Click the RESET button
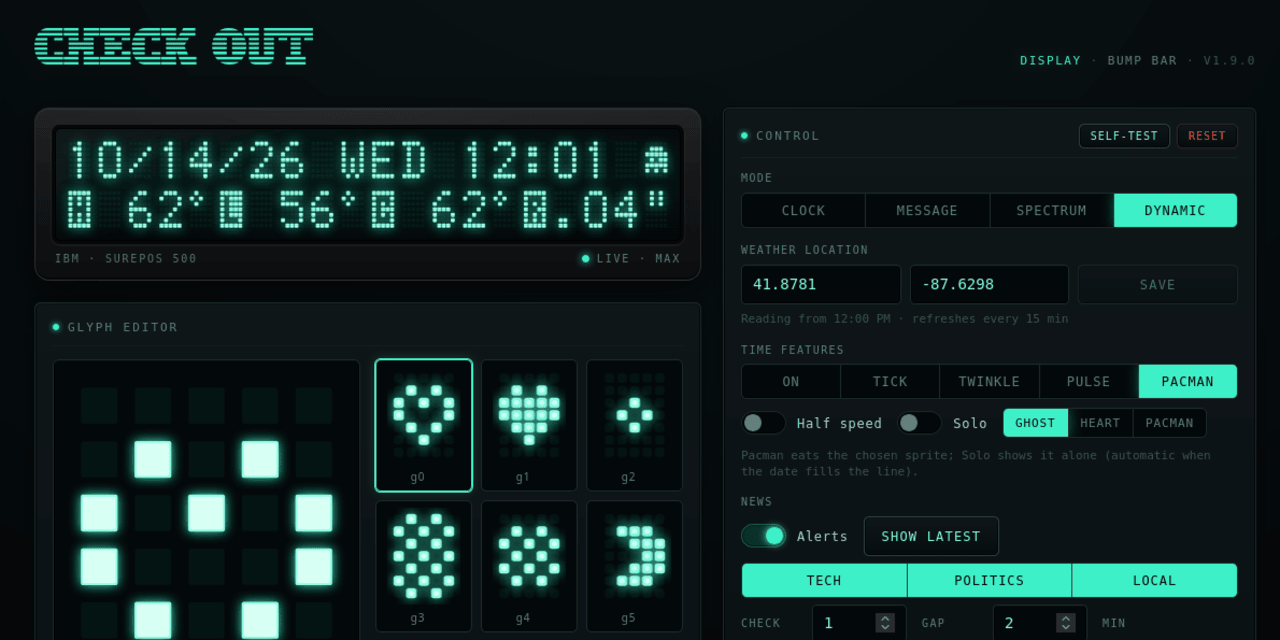 pyautogui.click(x=1207, y=136)
